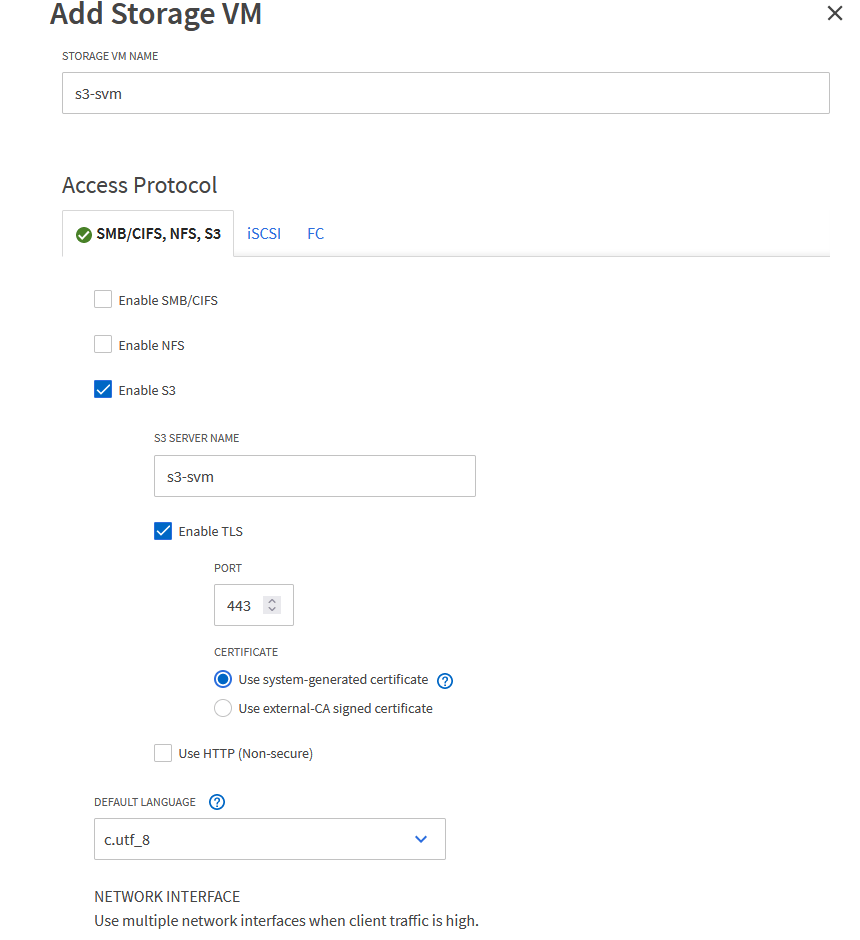Open the FC protocol tab

click(315, 234)
